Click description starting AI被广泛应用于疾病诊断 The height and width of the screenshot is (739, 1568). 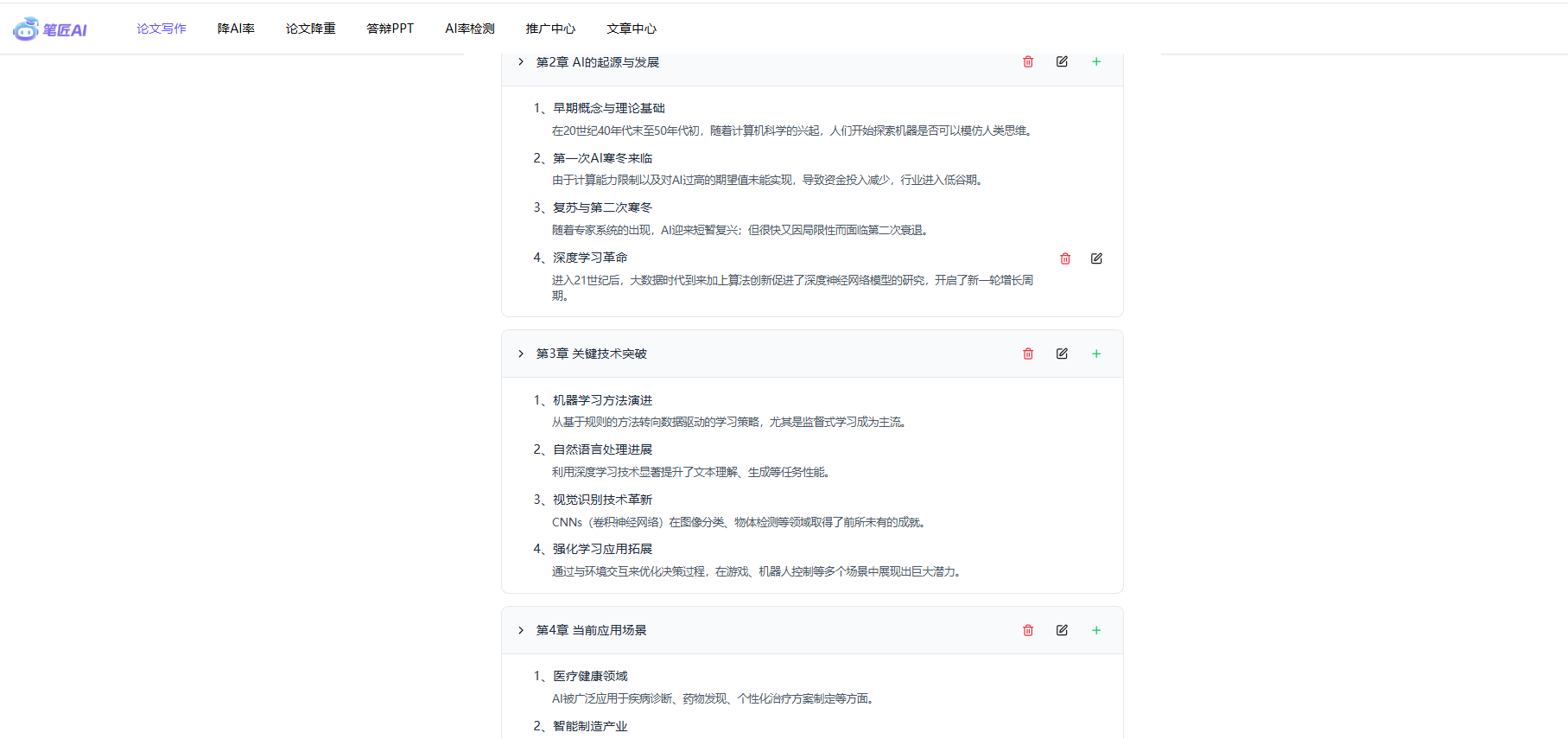[x=714, y=698]
